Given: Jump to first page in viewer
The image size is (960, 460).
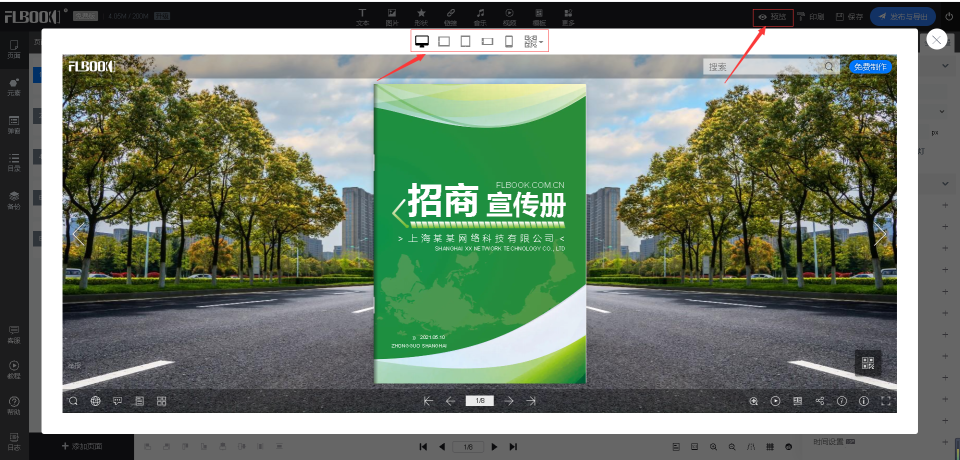Looking at the screenshot, I should 429,401.
